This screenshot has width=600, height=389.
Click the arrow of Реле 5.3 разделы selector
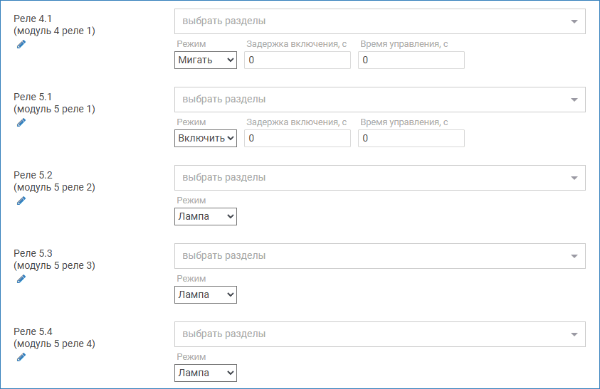pos(574,256)
